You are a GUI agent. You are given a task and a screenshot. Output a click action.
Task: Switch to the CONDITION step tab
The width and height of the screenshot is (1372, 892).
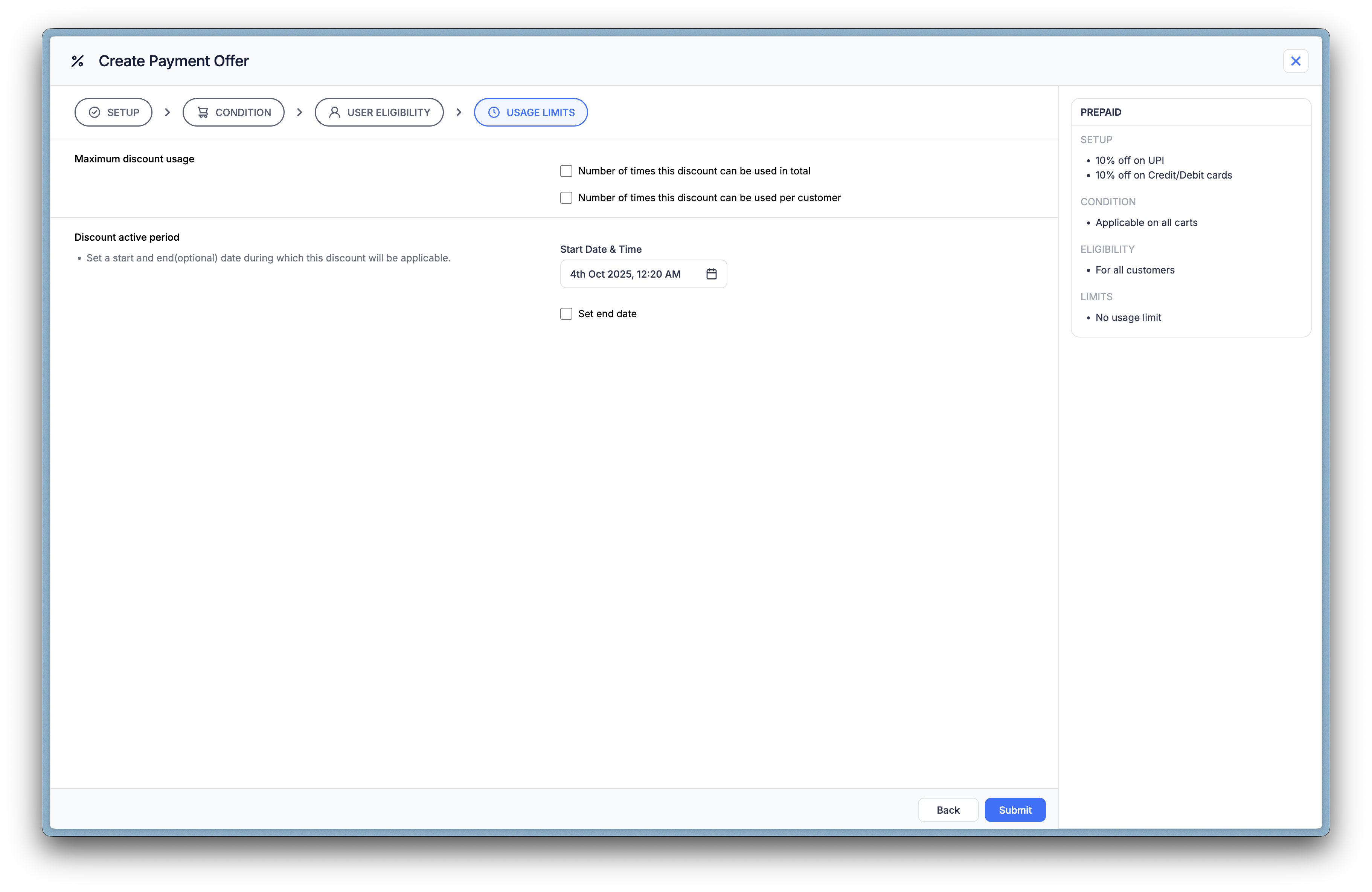point(233,112)
